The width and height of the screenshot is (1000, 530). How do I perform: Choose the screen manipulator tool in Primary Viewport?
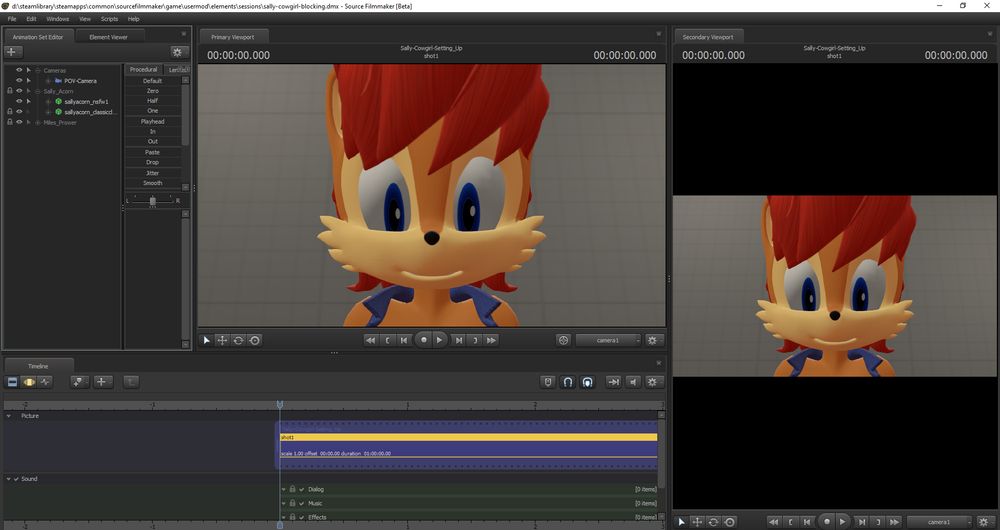click(x=254, y=341)
